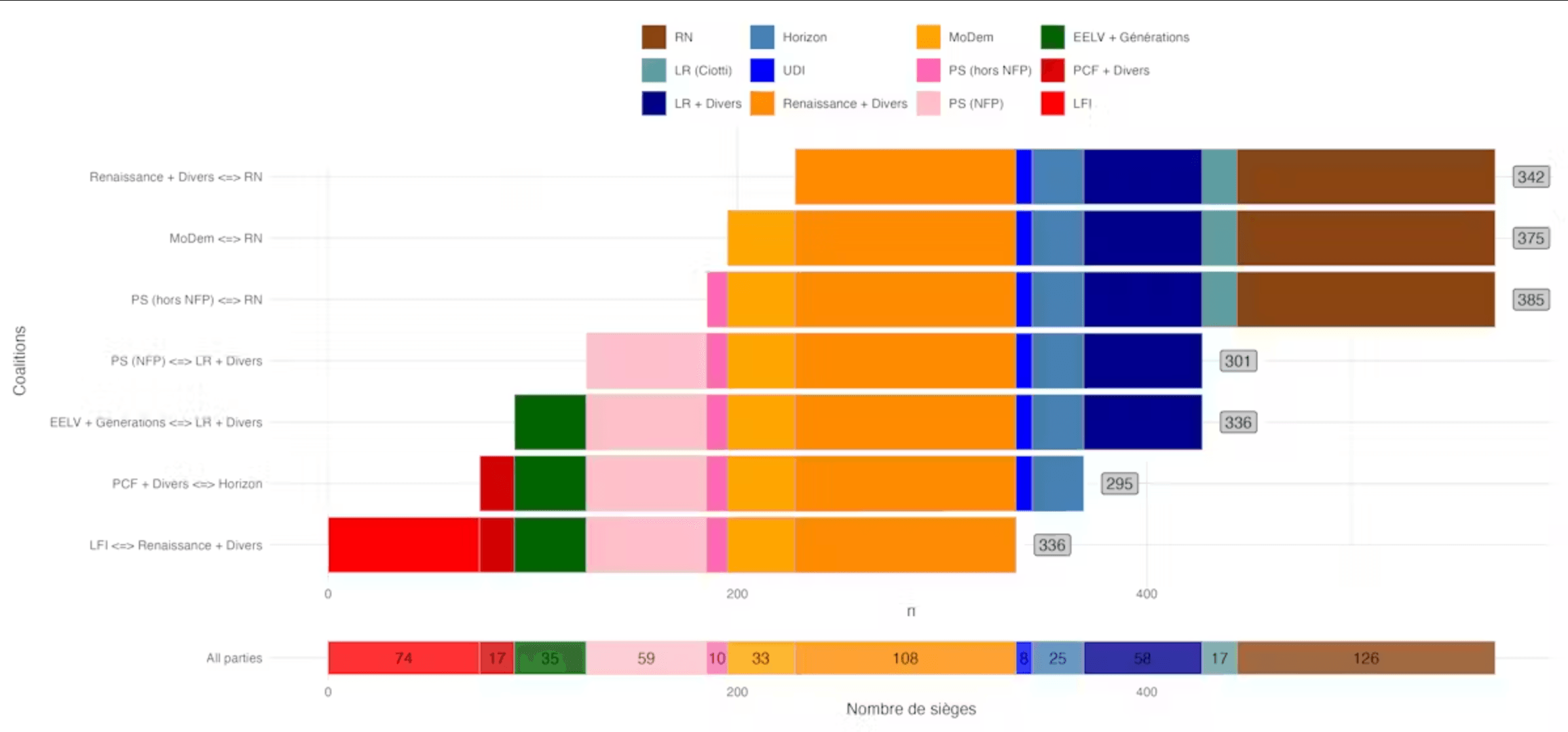Click the RN segment showing 126 seats
The image size is (1568, 732).
tap(1366, 658)
